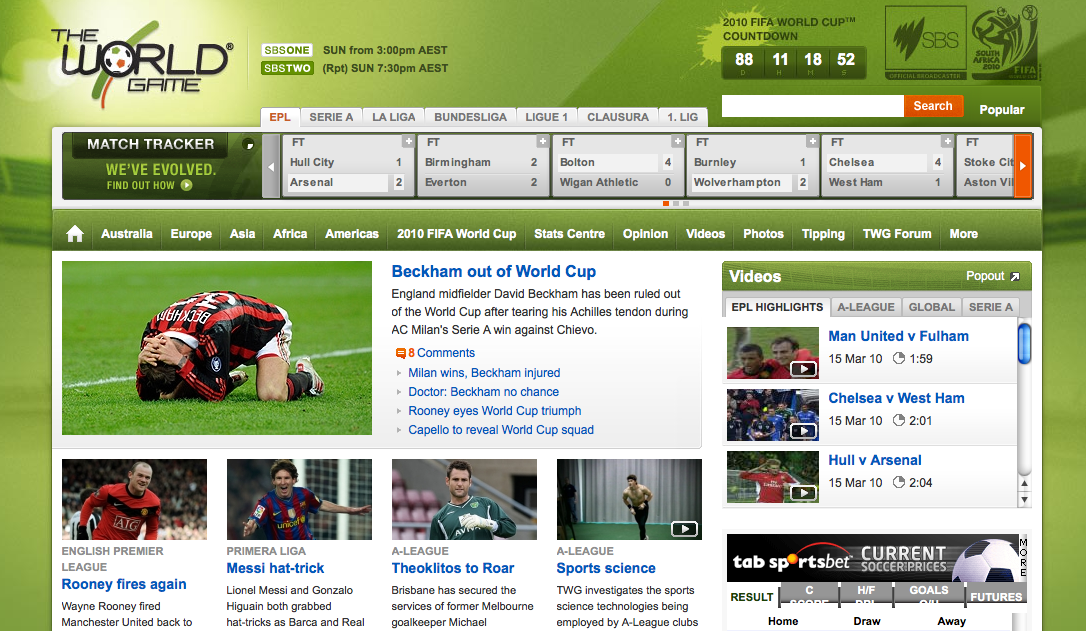Switch to GLOBAL video tab

click(x=932, y=307)
